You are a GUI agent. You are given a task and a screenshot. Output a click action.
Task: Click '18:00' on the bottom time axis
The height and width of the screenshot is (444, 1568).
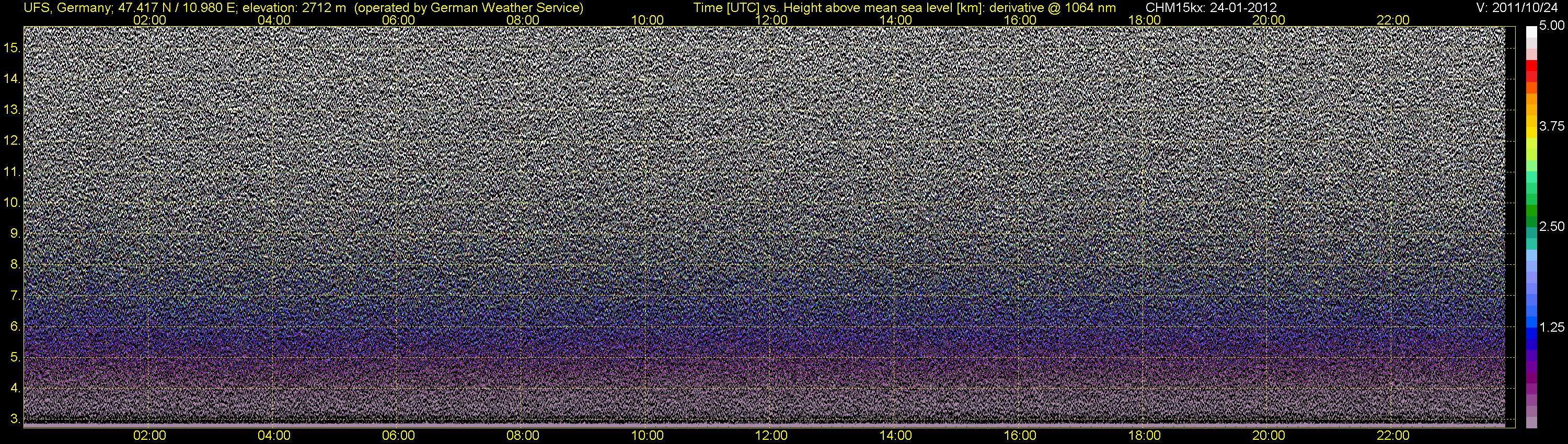point(1144,436)
